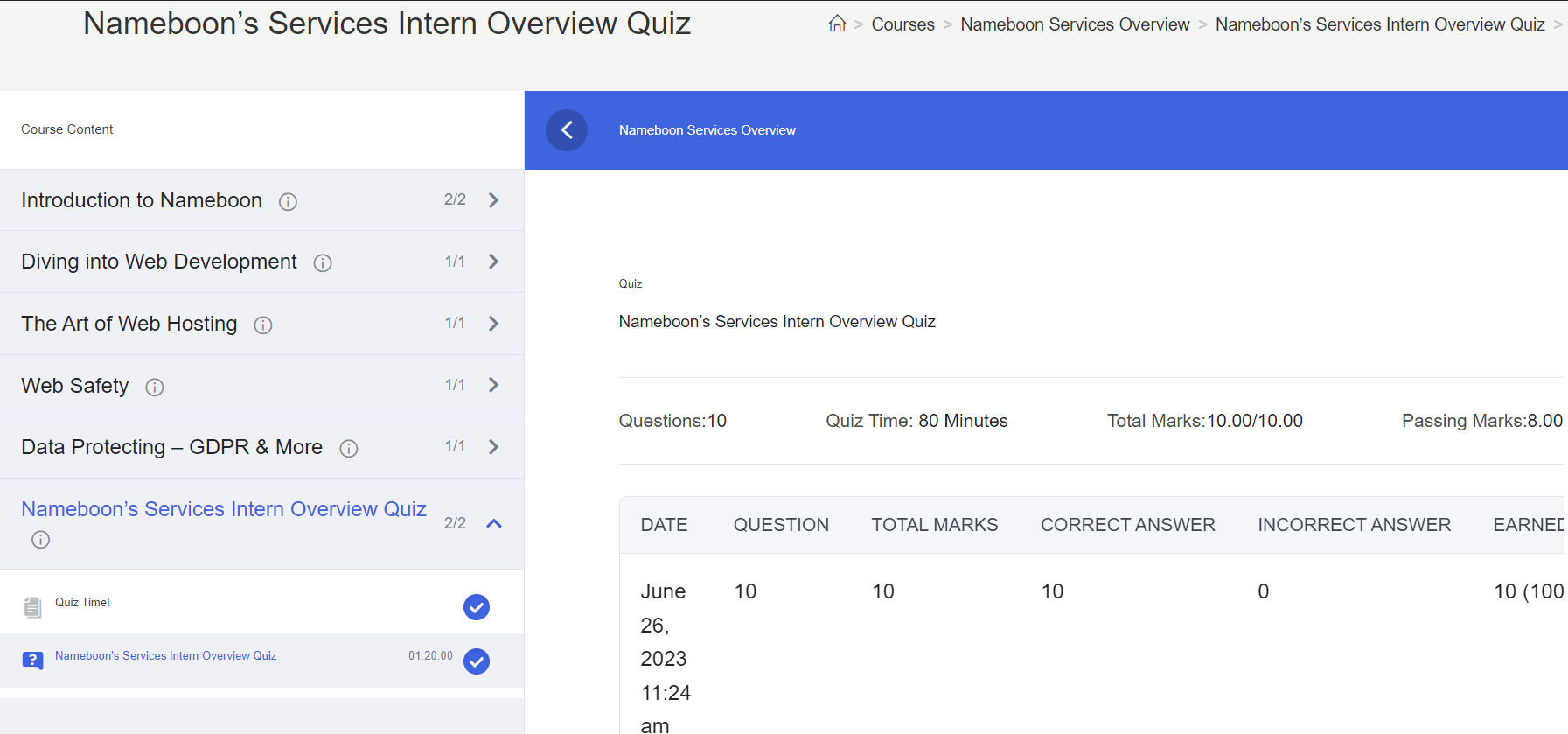Select the Quiz Time! lesson
The width and height of the screenshot is (1568, 734).
click(82, 602)
